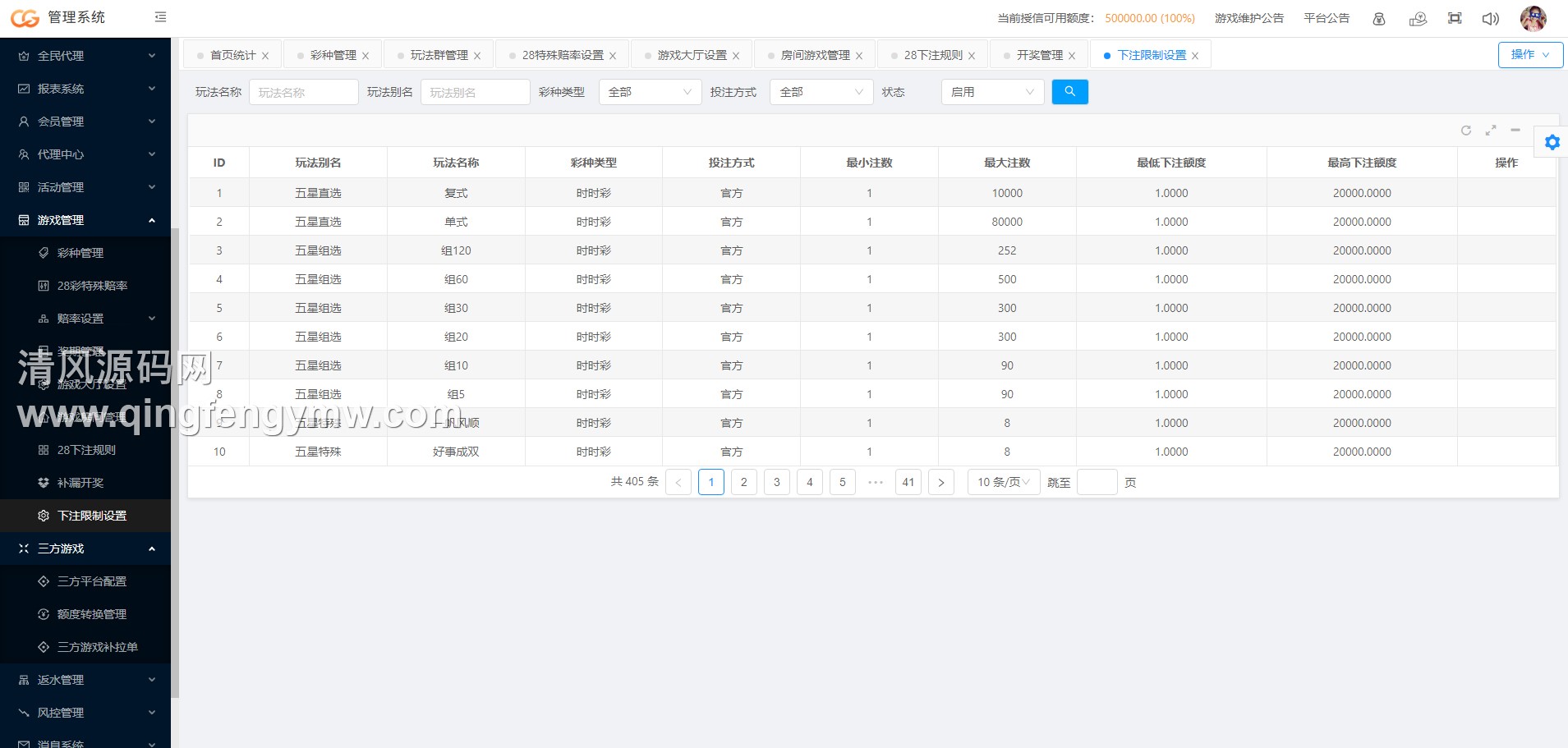This screenshot has height=748, width=1568.
Task: Go to page 3 in pagination
Action: 776,482
